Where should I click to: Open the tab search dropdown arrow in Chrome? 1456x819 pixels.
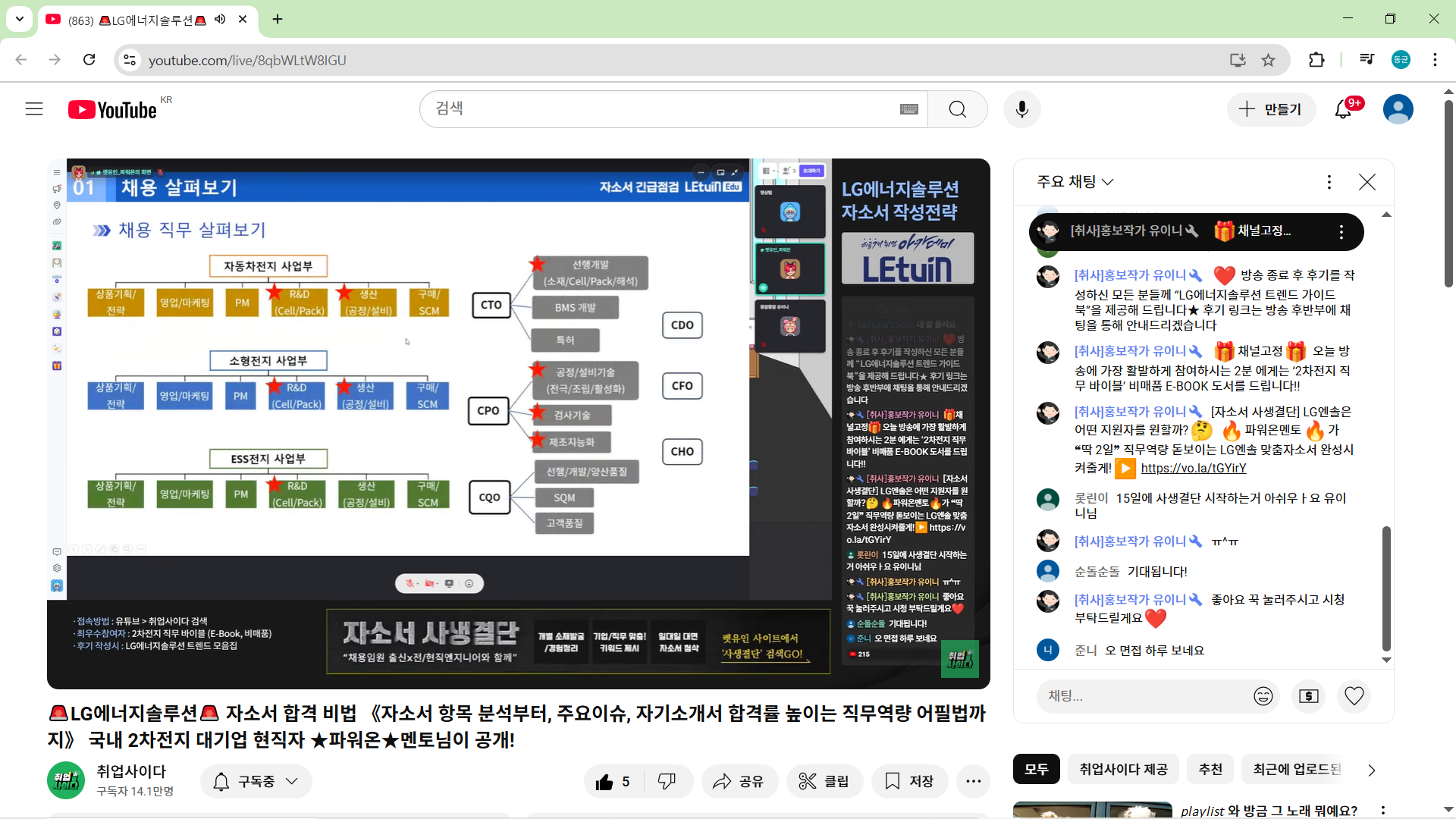pyautogui.click(x=19, y=19)
